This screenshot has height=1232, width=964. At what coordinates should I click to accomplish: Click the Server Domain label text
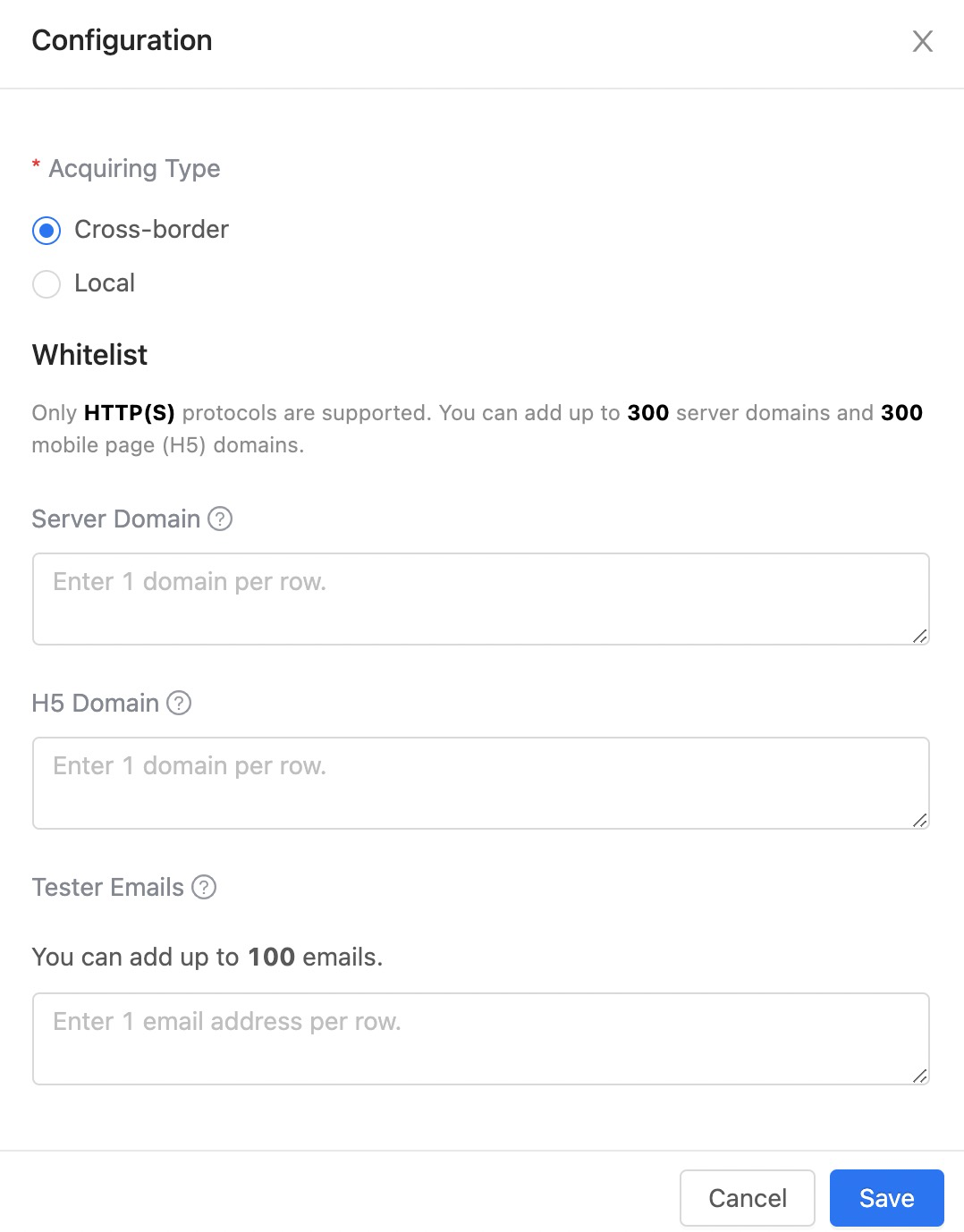click(115, 519)
